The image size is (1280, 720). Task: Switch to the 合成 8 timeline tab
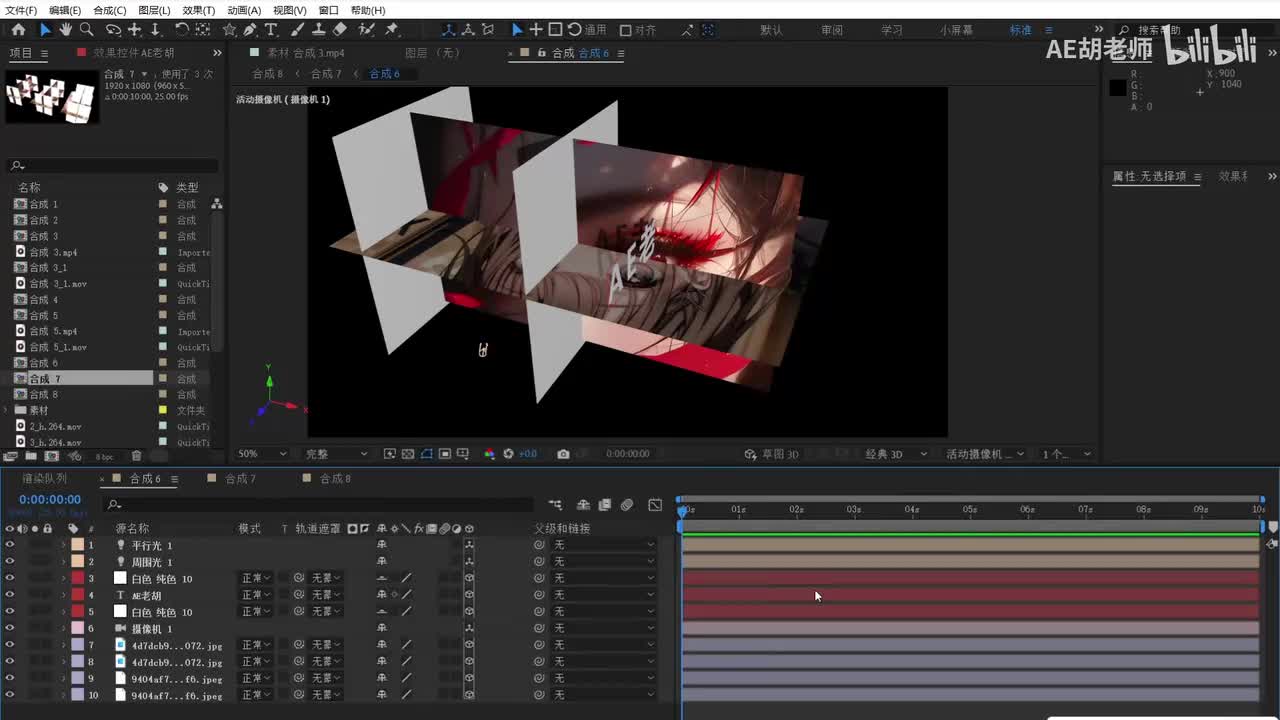pyautogui.click(x=335, y=479)
